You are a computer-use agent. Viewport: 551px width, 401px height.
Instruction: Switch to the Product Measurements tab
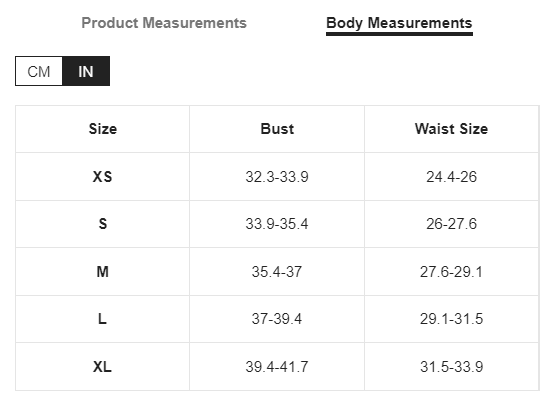coord(164,23)
